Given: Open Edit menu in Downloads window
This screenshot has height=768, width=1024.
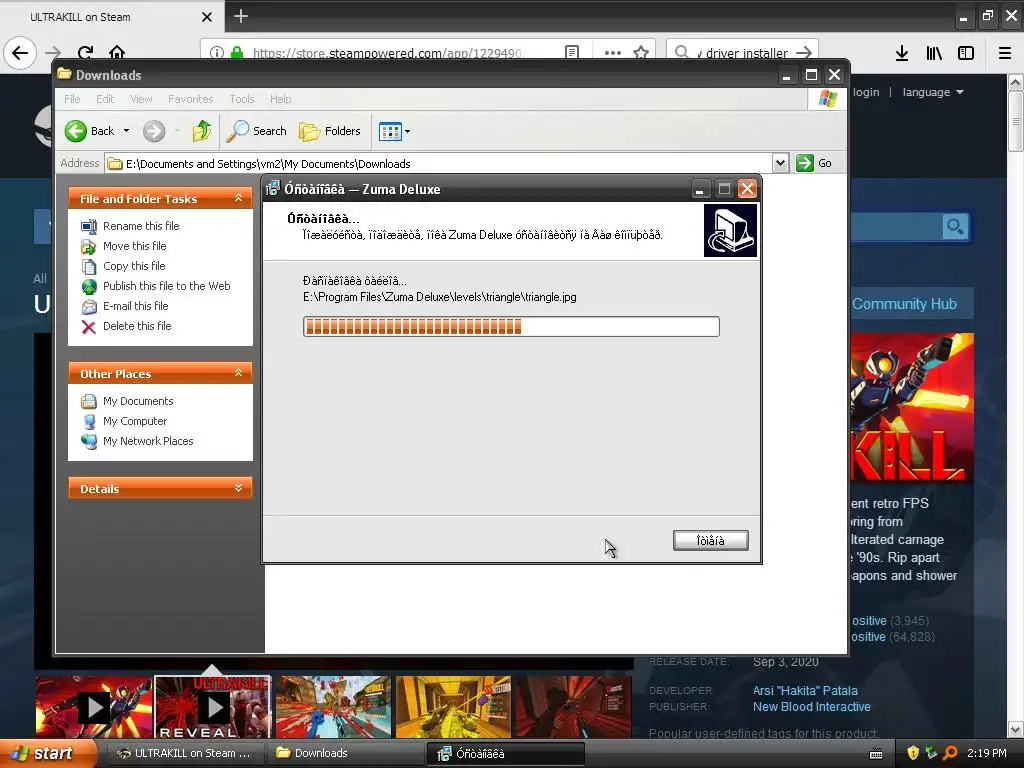Looking at the screenshot, I should (105, 99).
